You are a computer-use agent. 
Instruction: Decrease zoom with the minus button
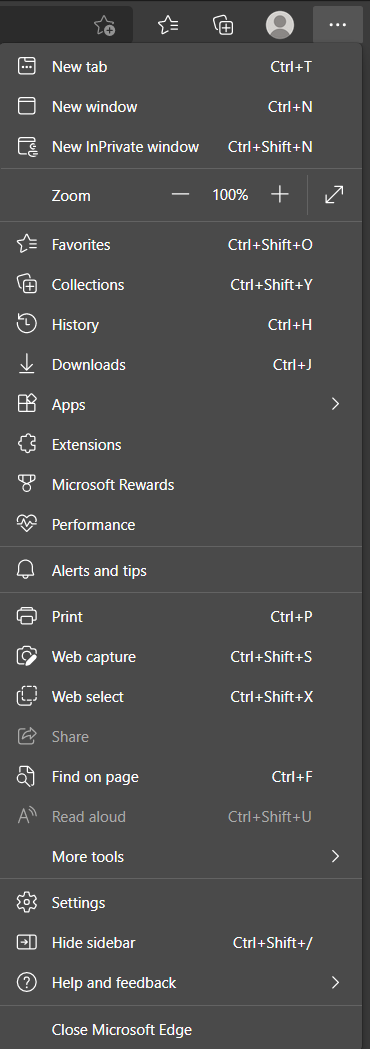click(x=181, y=195)
